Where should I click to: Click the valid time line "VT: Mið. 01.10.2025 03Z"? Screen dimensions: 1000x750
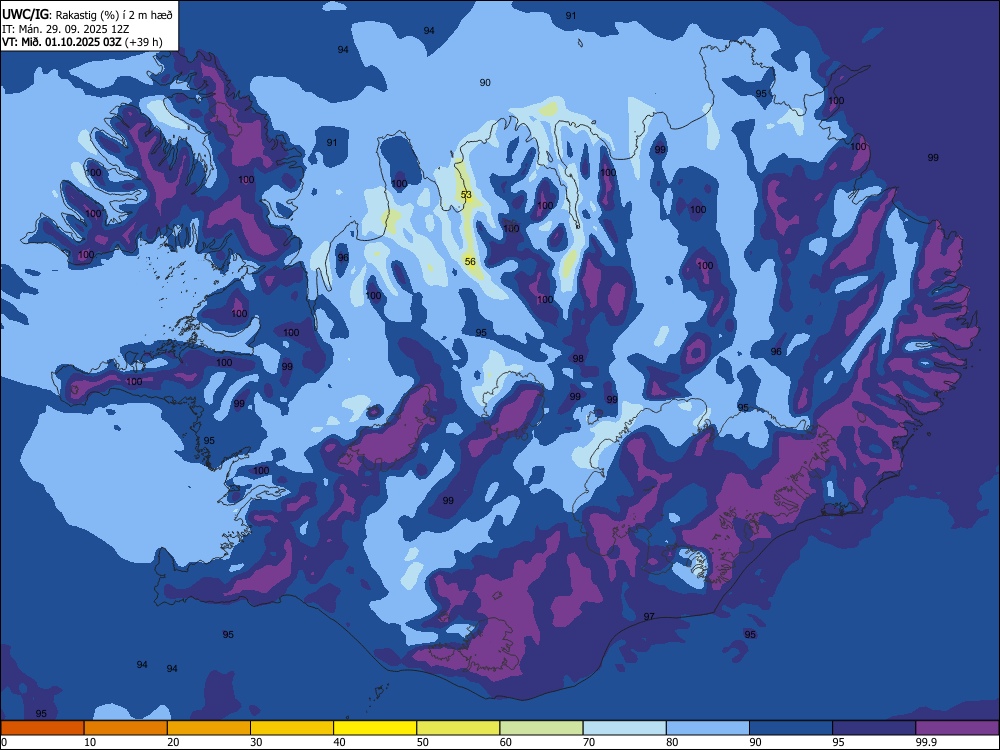coord(61,42)
